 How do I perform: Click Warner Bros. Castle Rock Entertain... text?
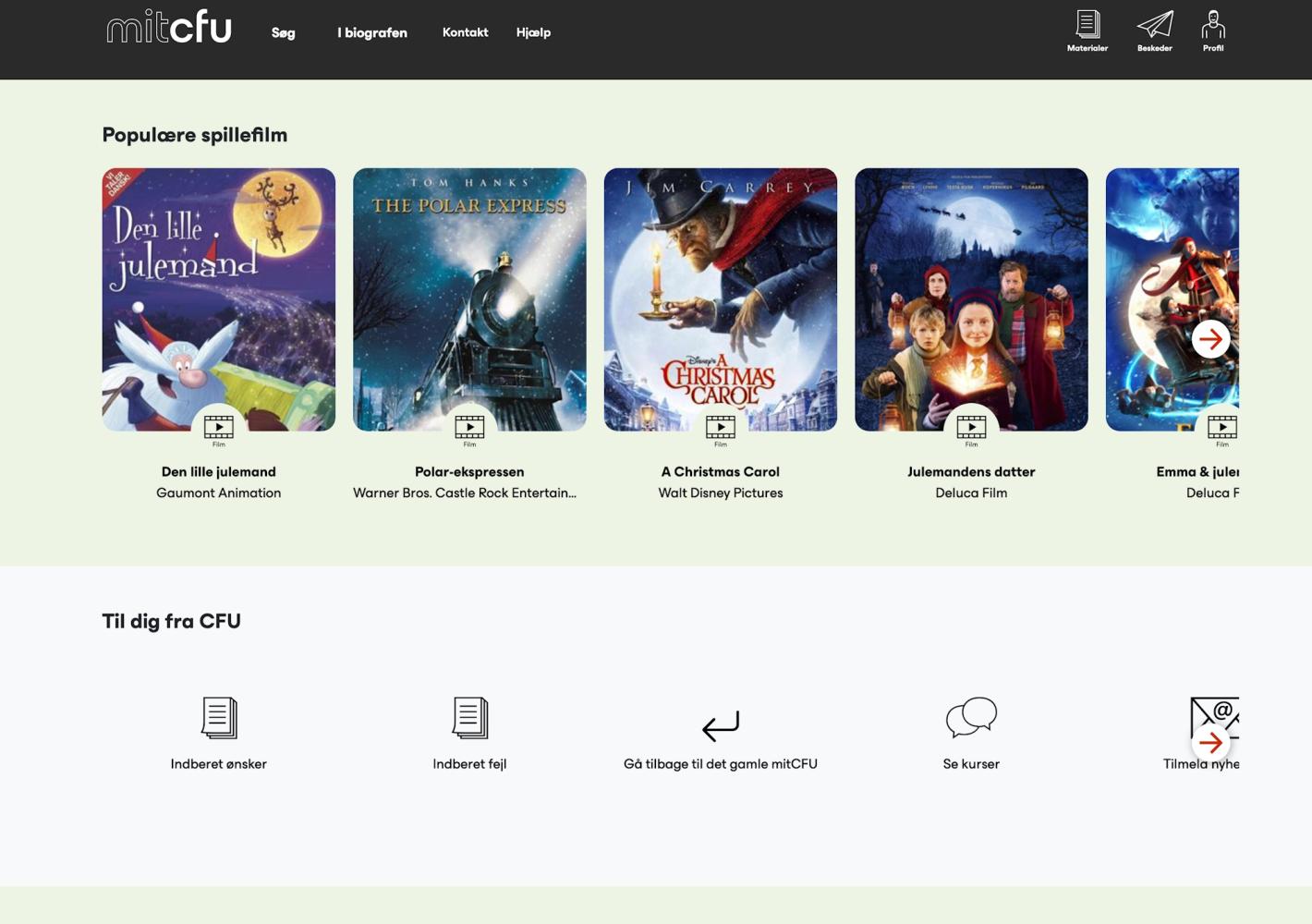(465, 492)
